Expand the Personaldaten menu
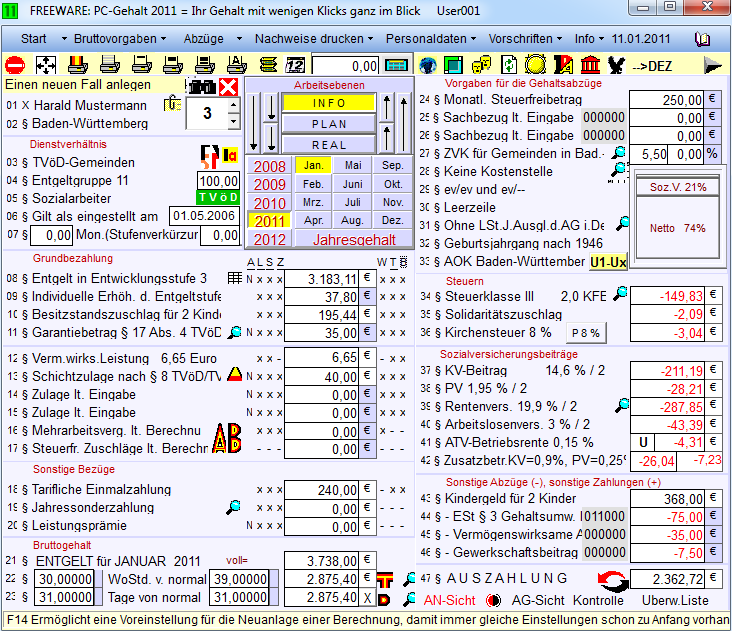Viewport: 732px width, 631px height. point(430,39)
